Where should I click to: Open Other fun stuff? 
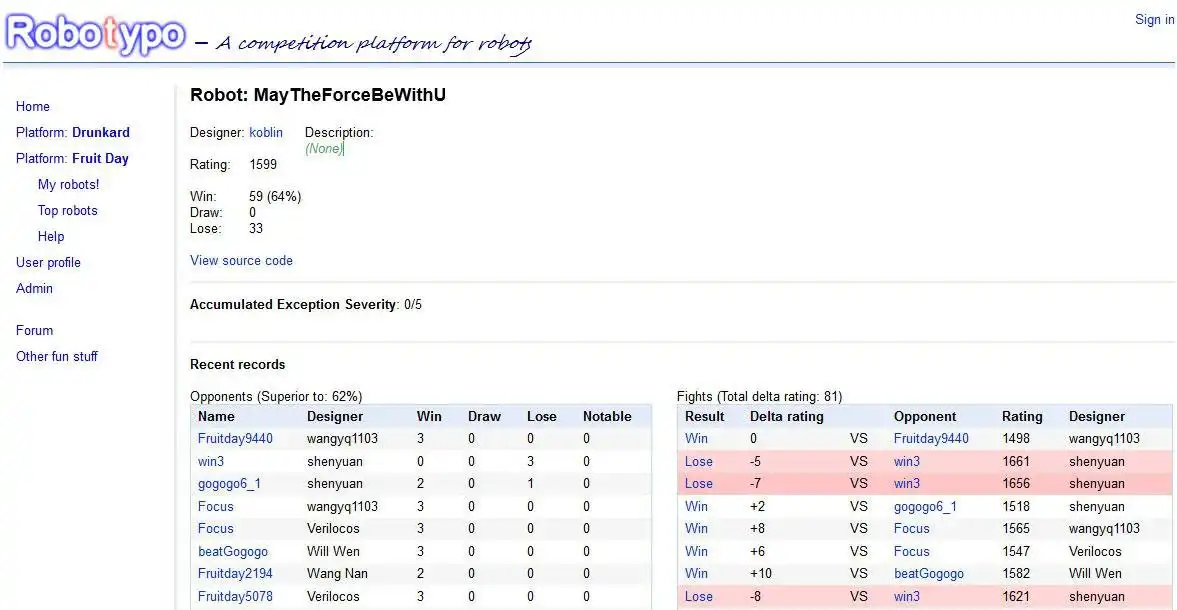[57, 357]
